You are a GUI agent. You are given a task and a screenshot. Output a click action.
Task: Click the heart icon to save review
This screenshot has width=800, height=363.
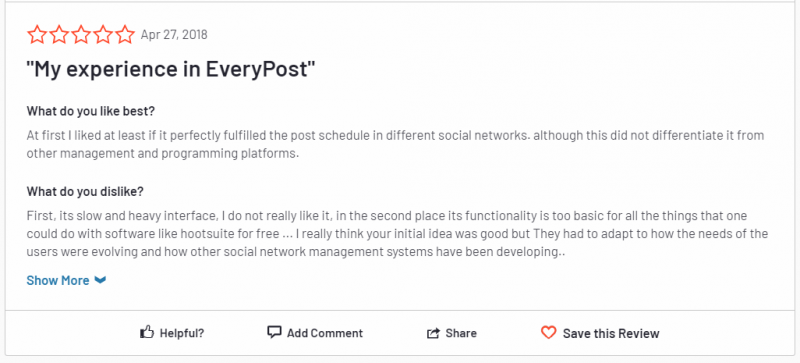tap(548, 333)
